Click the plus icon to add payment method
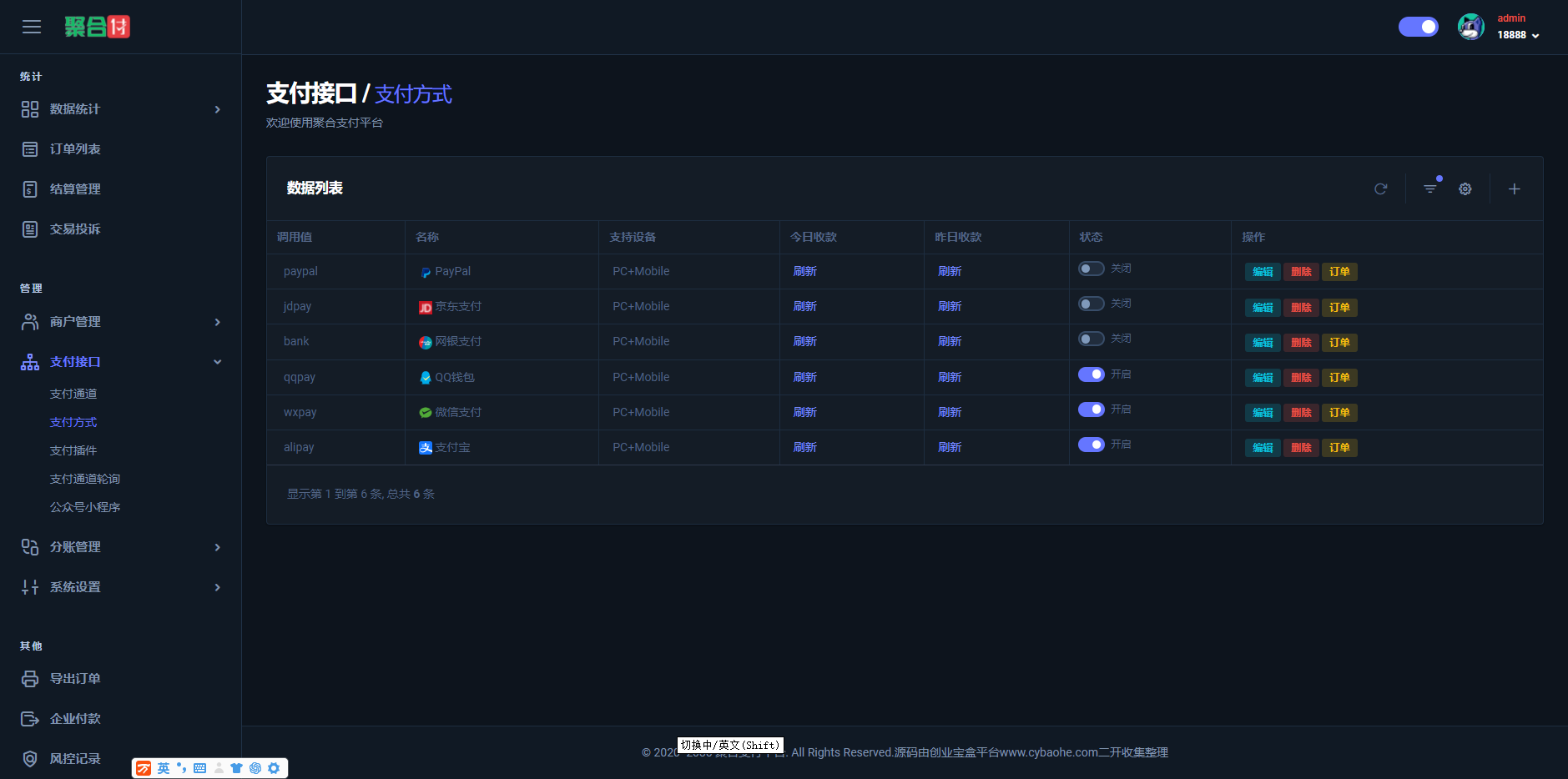The width and height of the screenshot is (1568, 779). [1514, 189]
